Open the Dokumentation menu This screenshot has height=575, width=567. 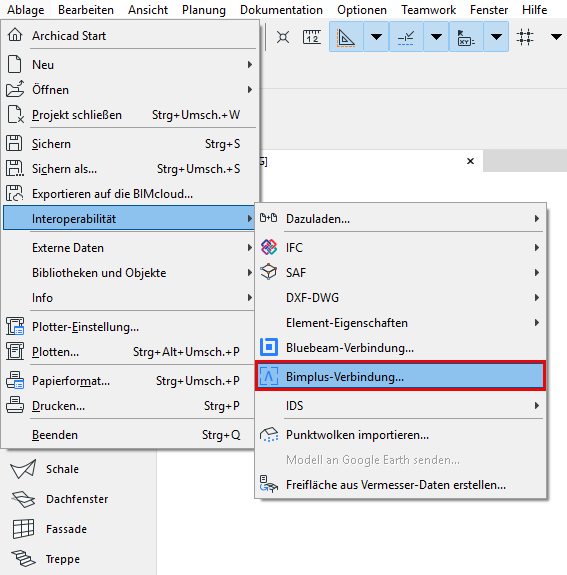click(281, 10)
